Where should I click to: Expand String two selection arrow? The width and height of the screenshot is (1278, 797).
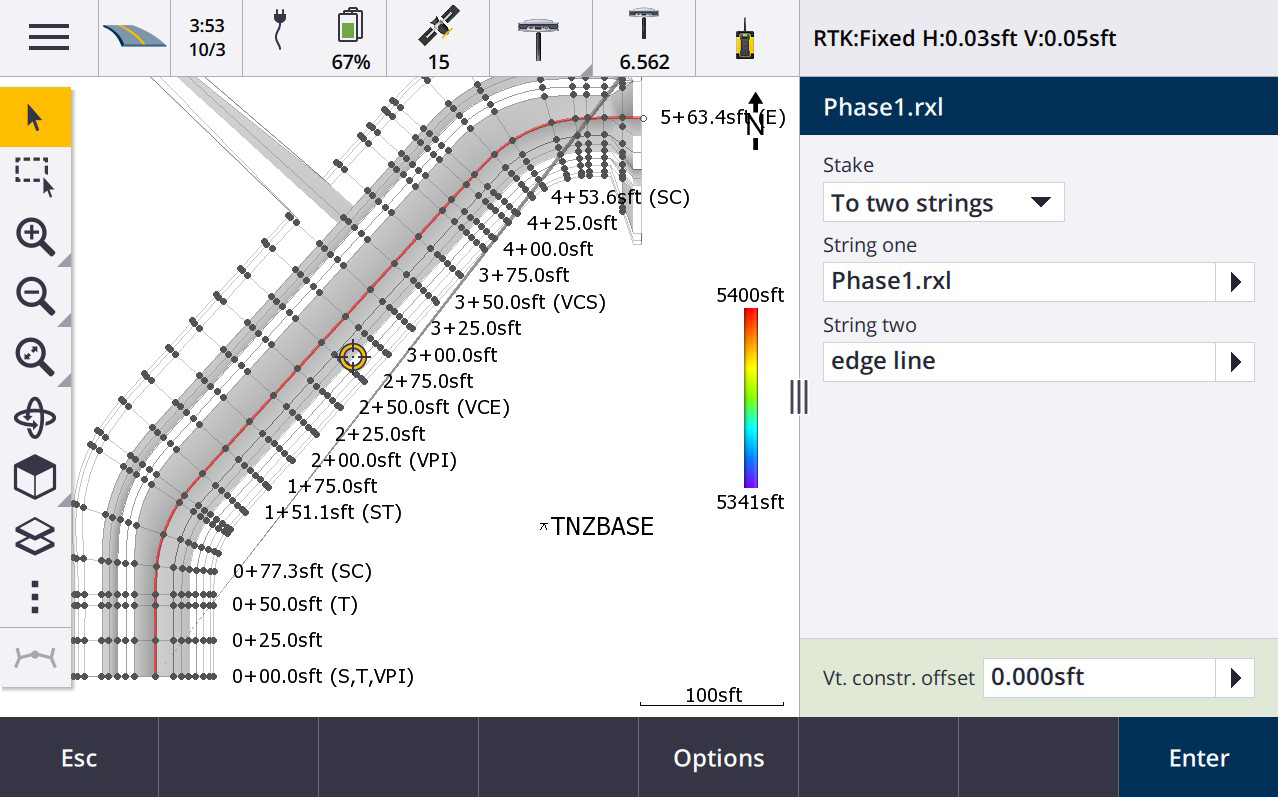coord(1235,362)
